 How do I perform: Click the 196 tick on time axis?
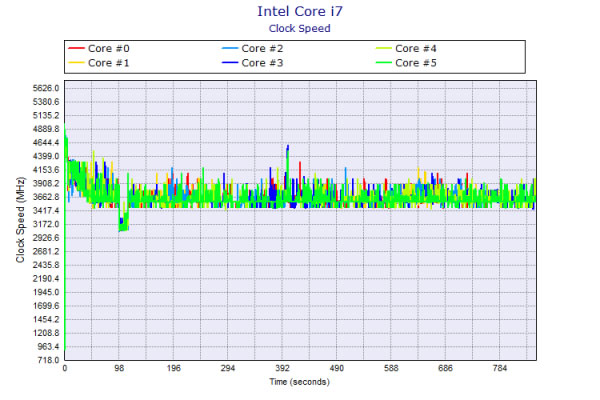[173, 368]
